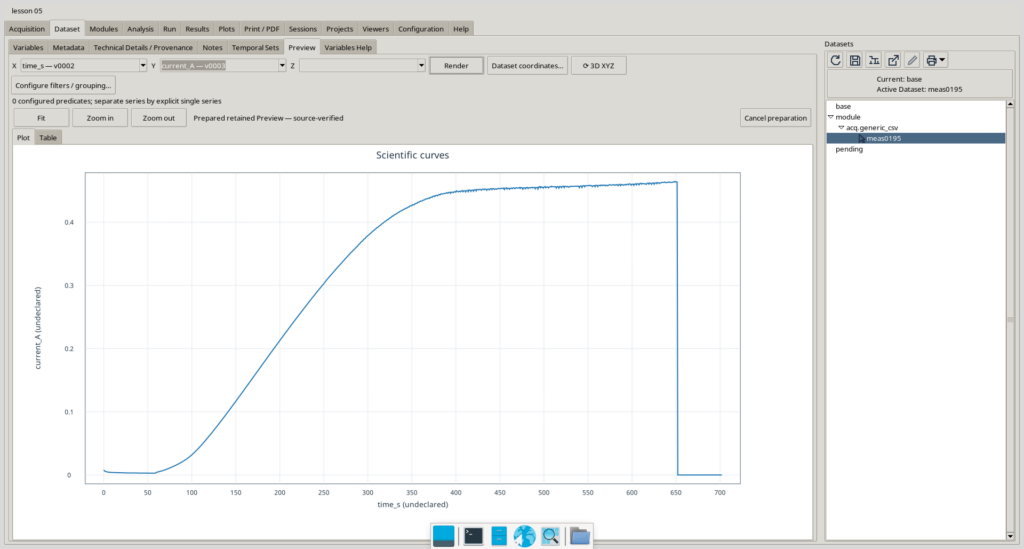Click the Datasets tree scroll-down arrow
The width and height of the screenshot is (1024, 549).
pyautogui.click(x=1010, y=536)
